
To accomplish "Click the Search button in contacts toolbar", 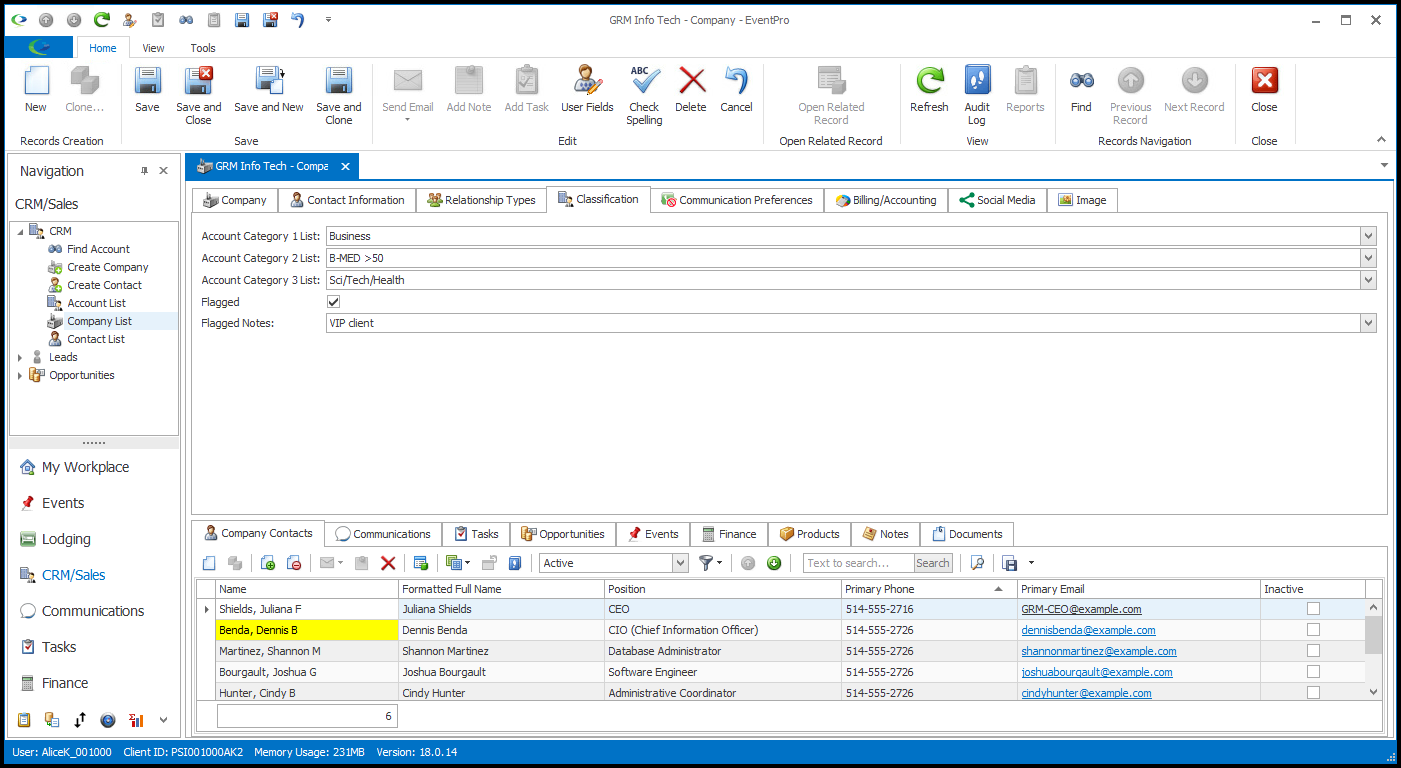I will (x=933, y=563).
